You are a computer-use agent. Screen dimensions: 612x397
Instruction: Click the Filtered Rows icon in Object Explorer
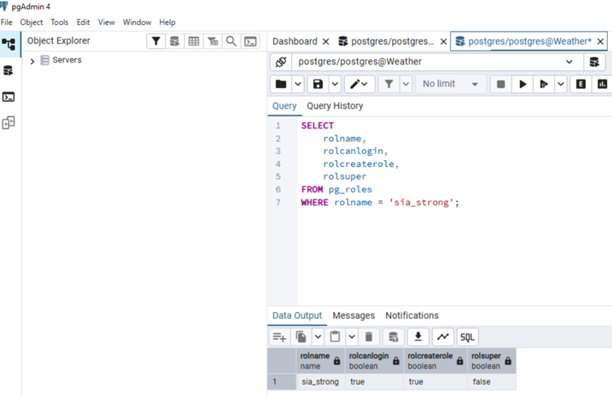156,41
